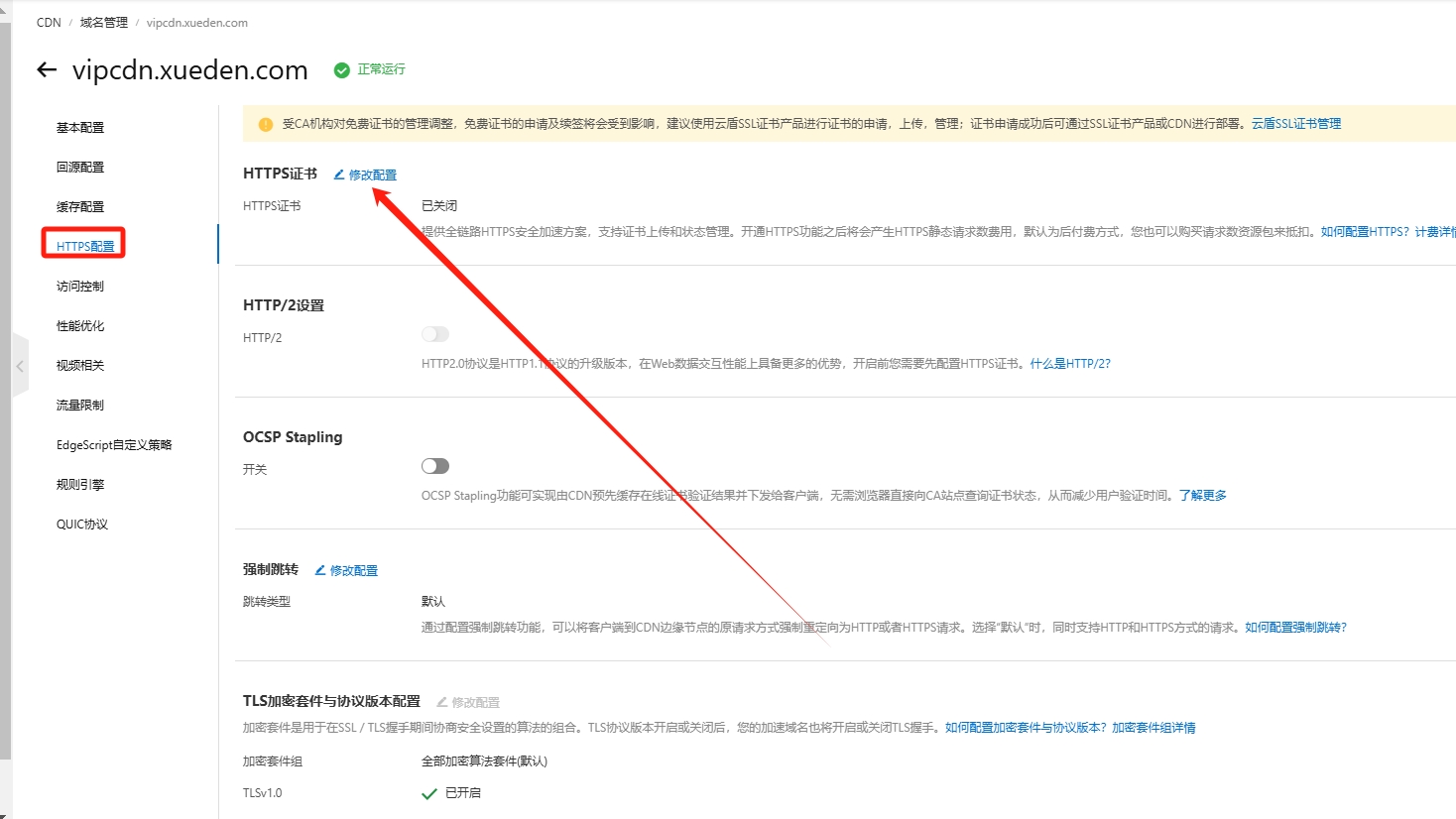The image size is (1456, 819).
Task: Click the 什么是HTTP/2? help link
Action: (x=1070, y=364)
